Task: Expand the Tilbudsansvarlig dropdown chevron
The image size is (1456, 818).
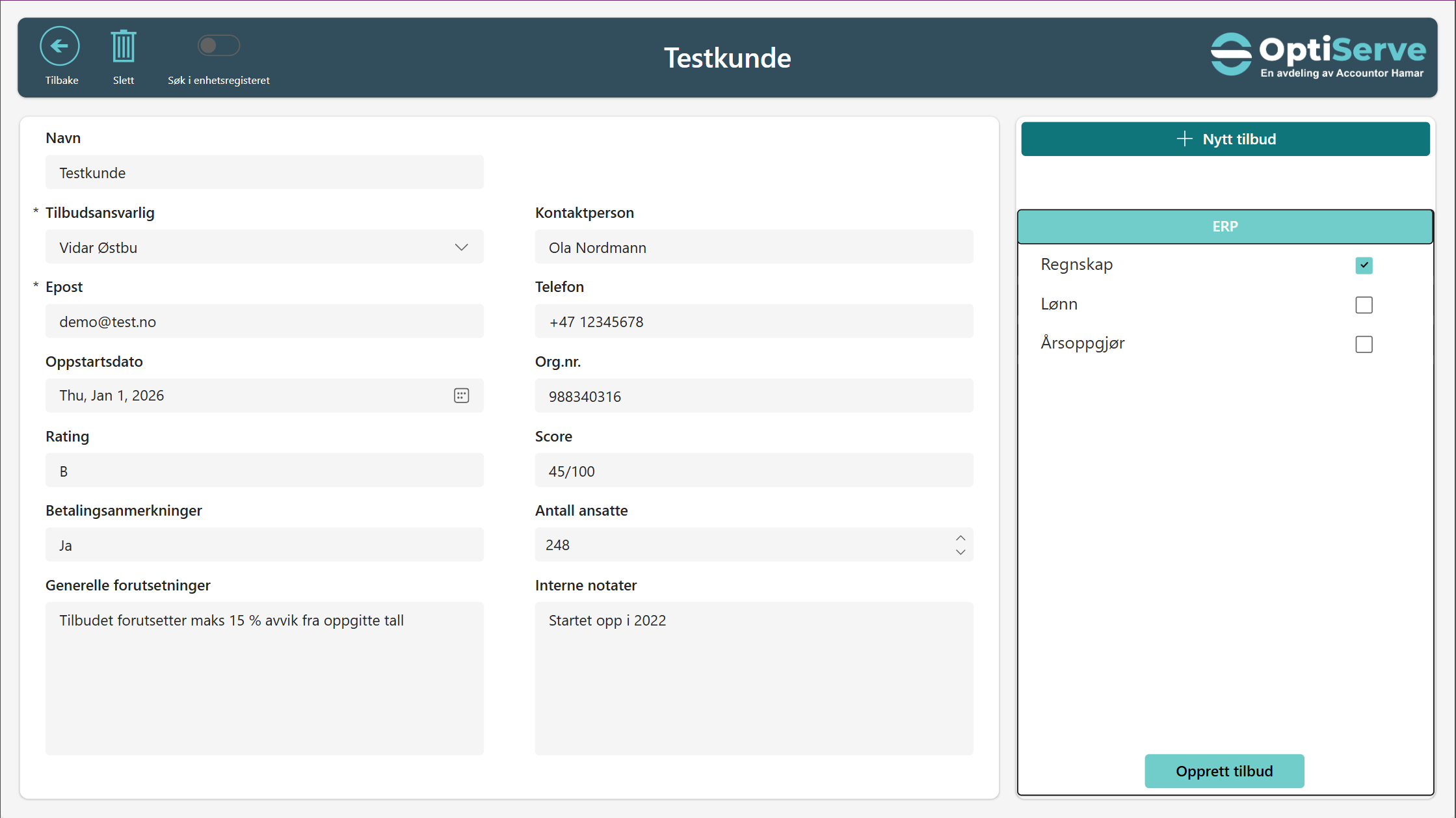Action: [x=461, y=247]
